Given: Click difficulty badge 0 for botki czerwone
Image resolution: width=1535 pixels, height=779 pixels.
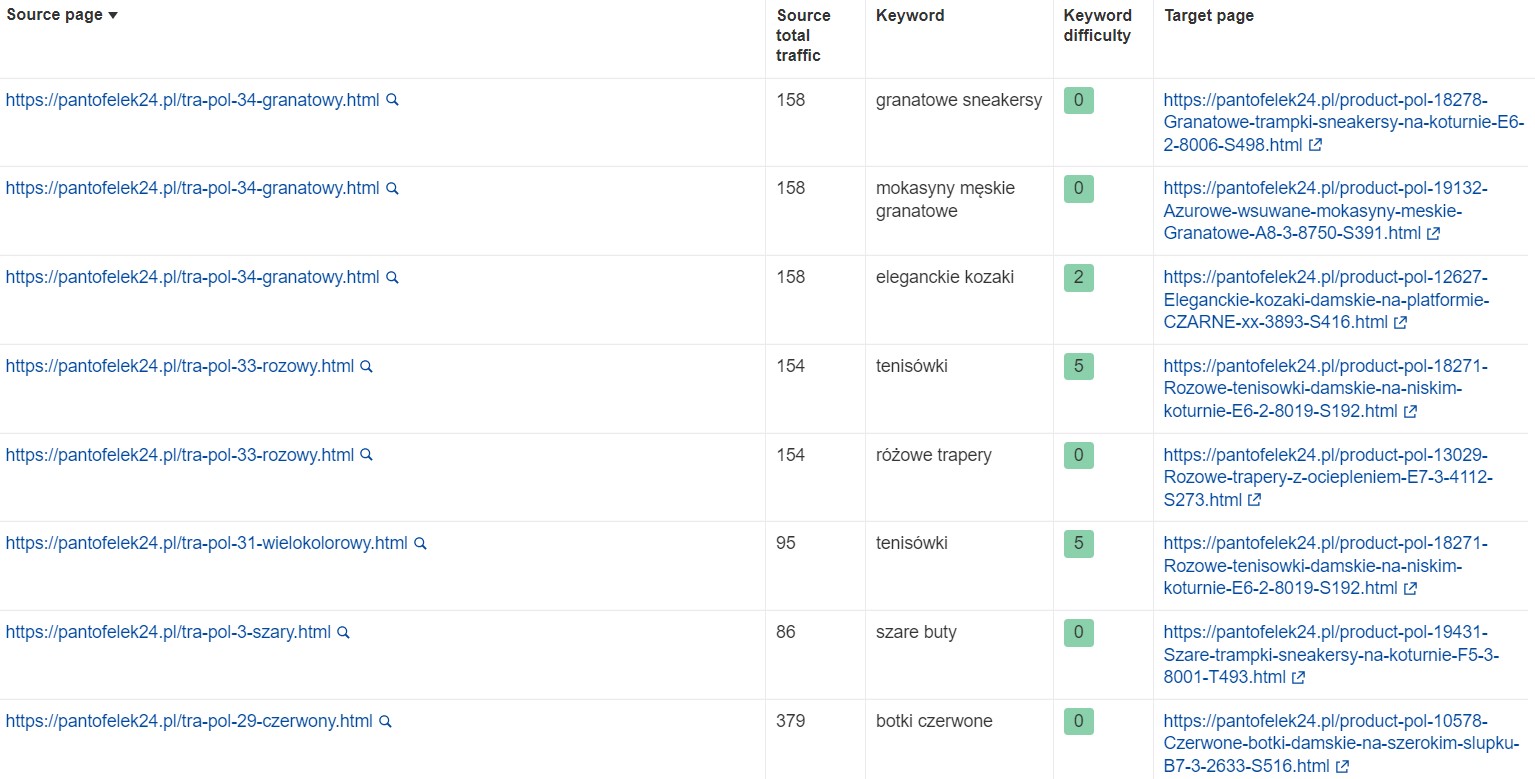Looking at the screenshot, I should click(x=1078, y=721).
